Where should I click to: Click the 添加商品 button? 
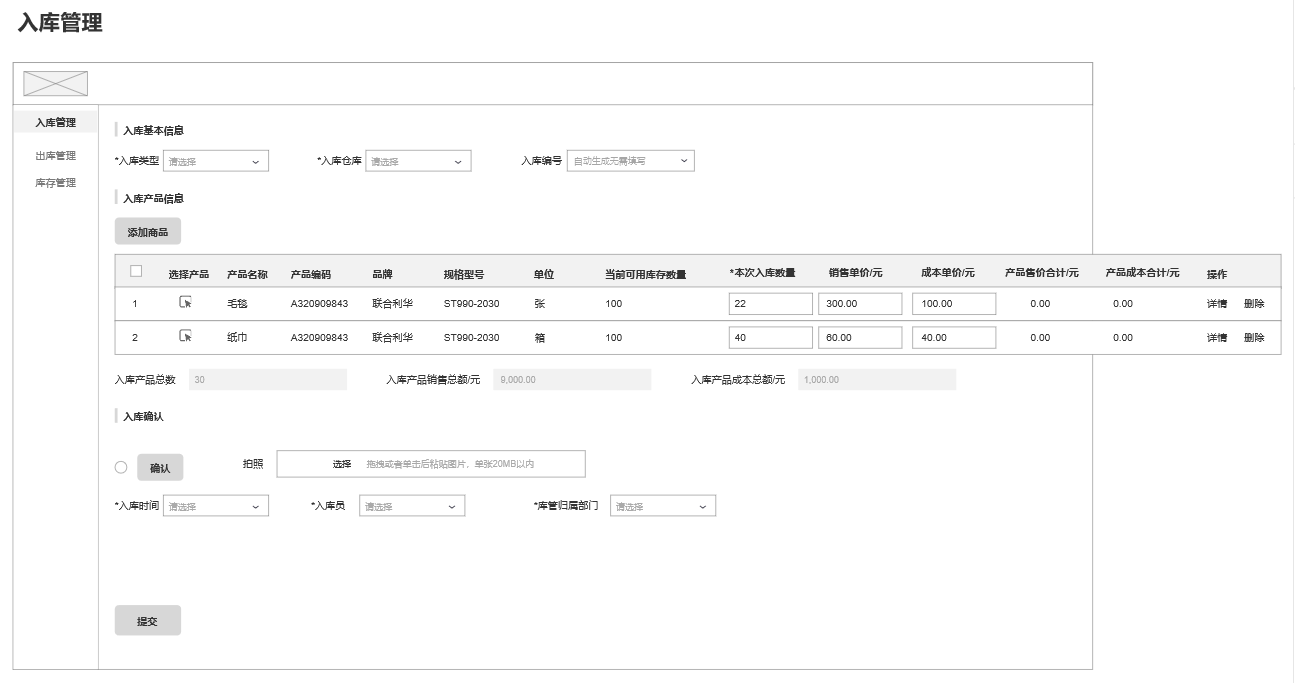pos(147,232)
